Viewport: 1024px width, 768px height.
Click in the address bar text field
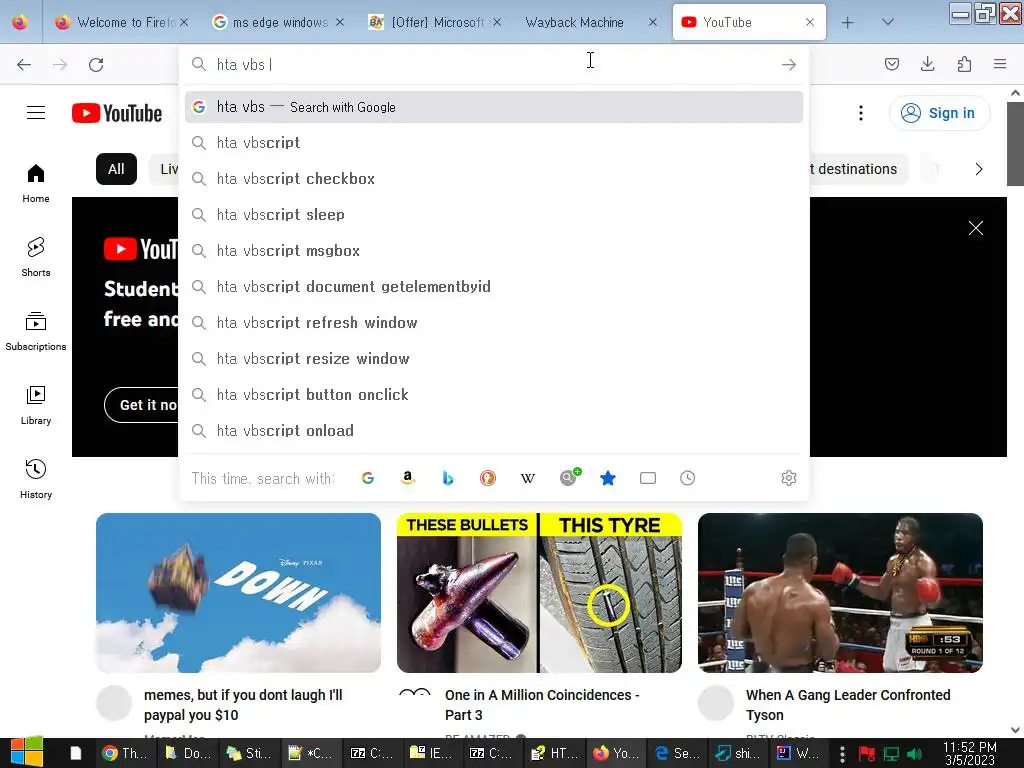(493, 65)
